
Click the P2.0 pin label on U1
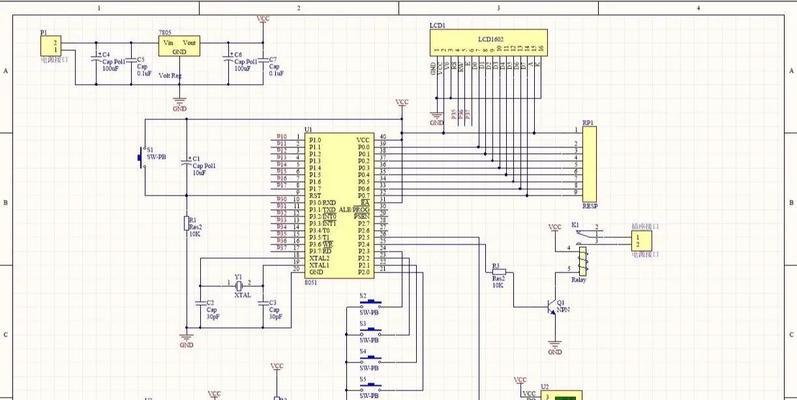363,272
